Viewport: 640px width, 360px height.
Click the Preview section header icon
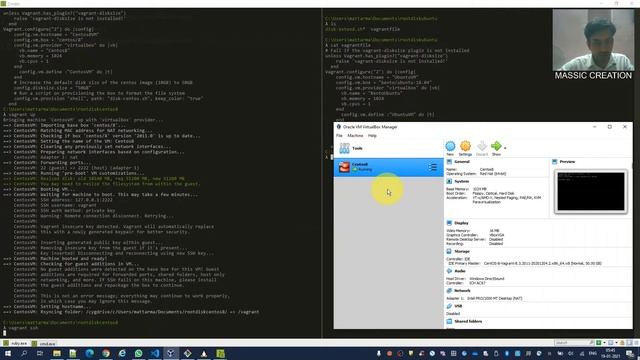coord(555,162)
